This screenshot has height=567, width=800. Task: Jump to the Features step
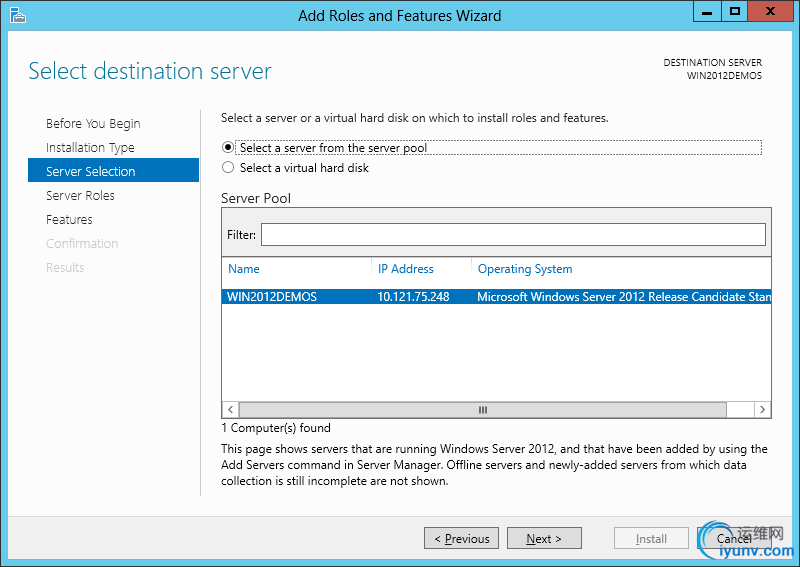point(69,219)
